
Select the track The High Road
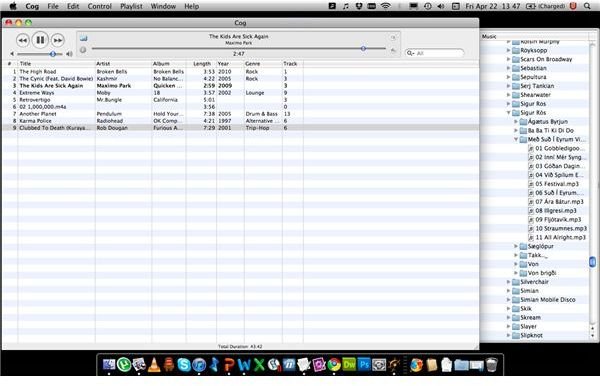[240, 72]
